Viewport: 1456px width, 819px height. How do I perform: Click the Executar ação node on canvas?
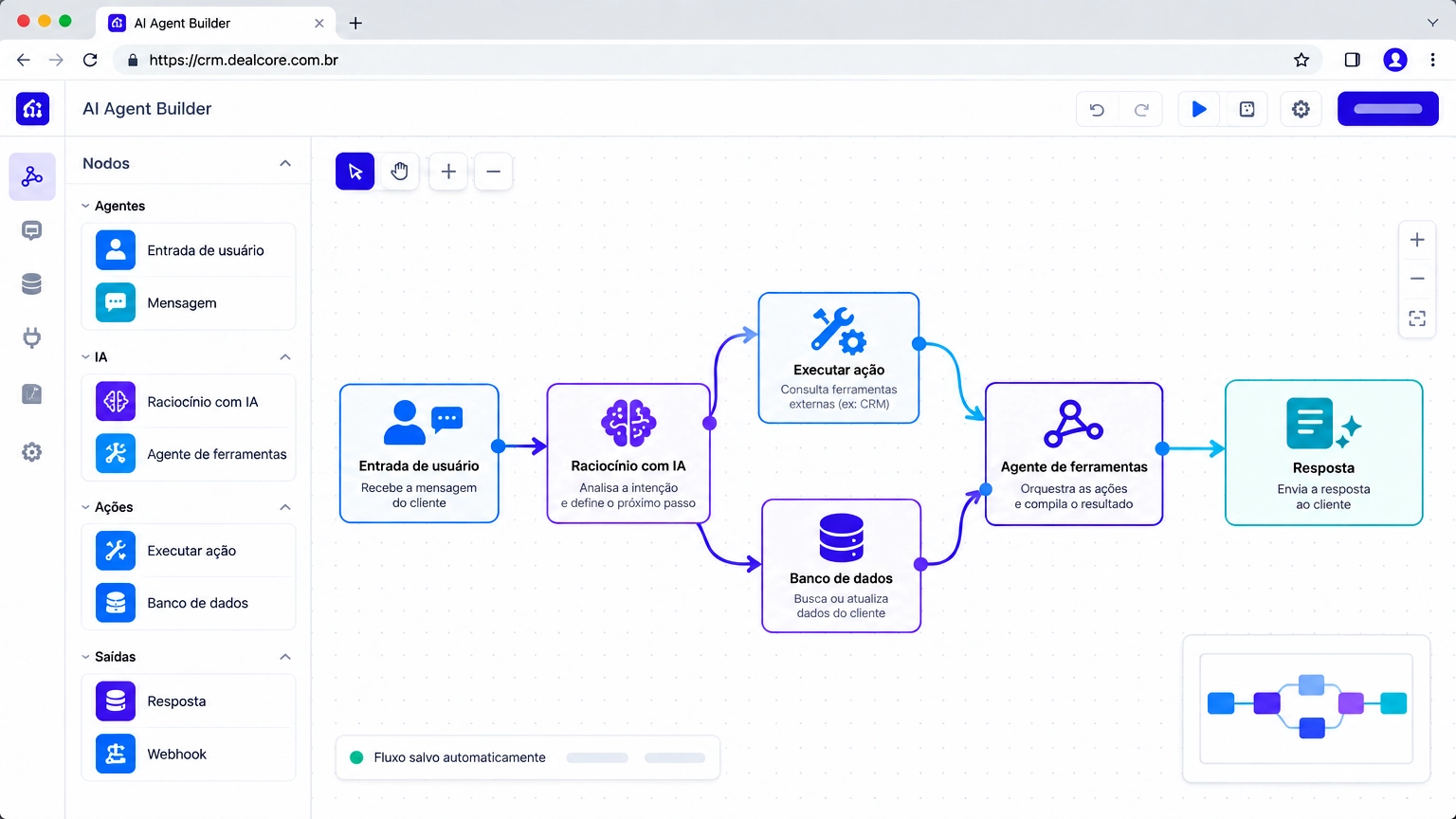(x=839, y=357)
